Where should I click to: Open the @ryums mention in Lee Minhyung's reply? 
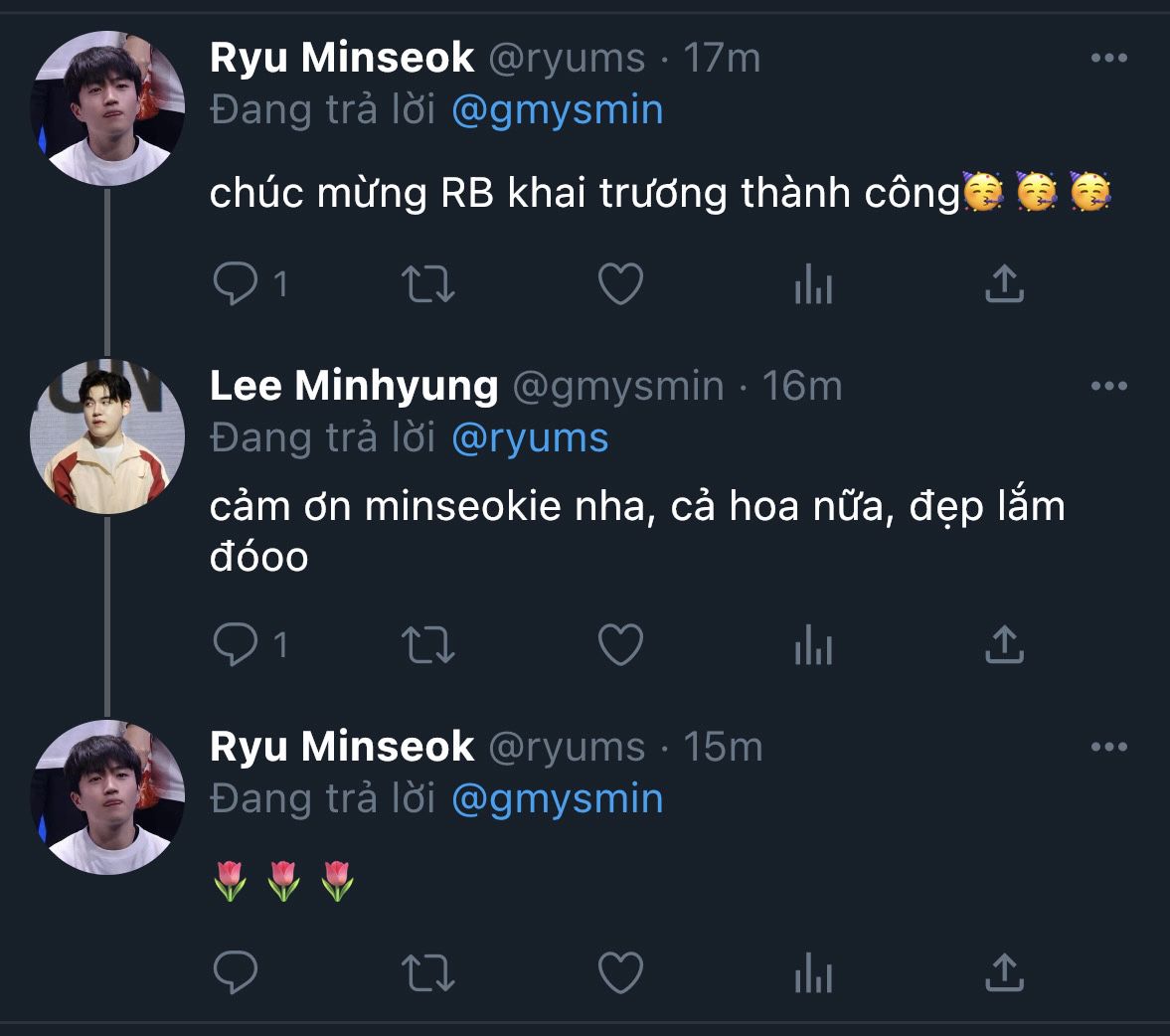[x=530, y=438]
